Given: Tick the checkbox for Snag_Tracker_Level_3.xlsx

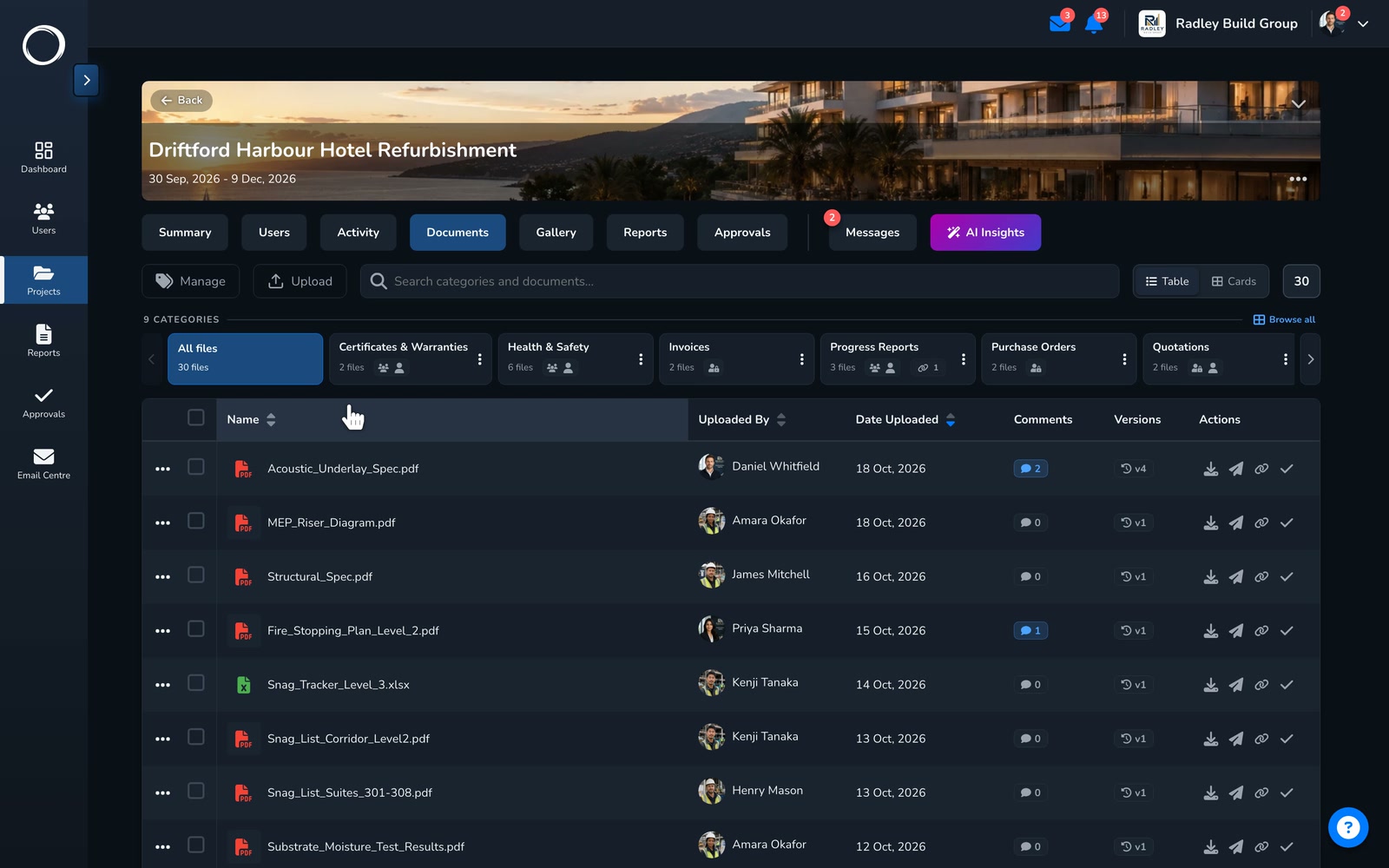Looking at the screenshot, I should pos(196,683).
